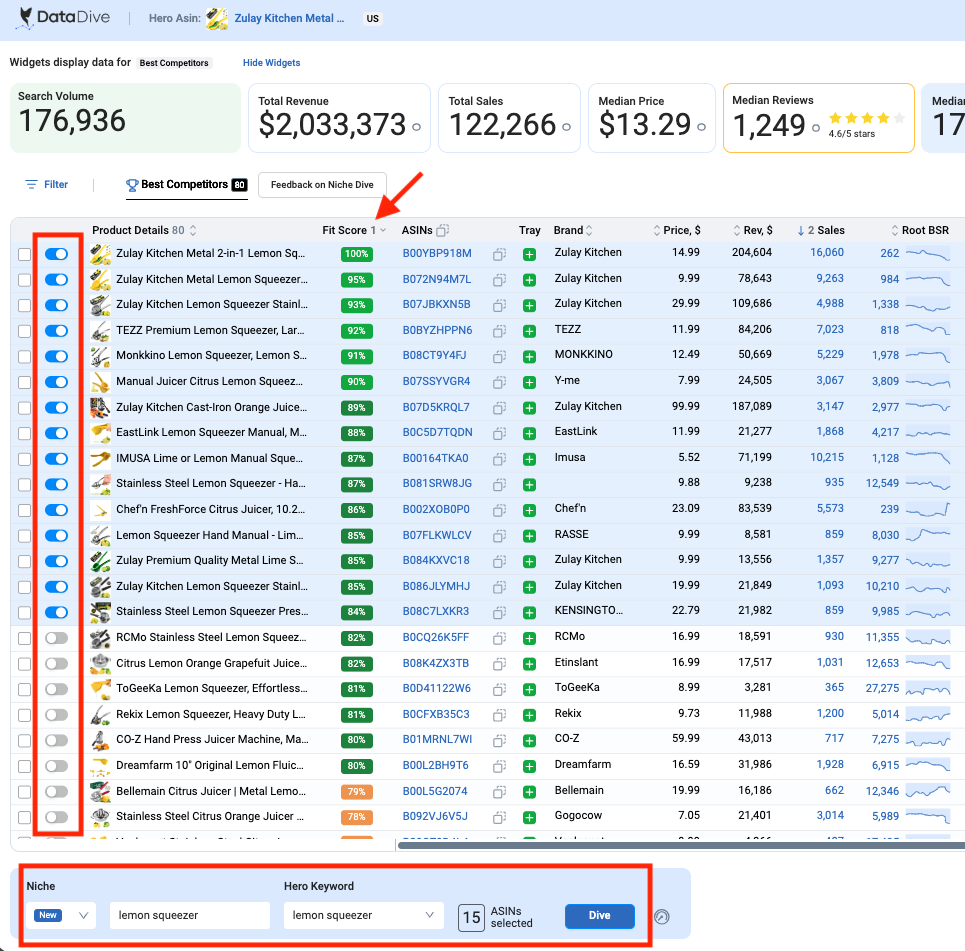
Task: Sort by Rev, $ column
Action: click(x=737, y=230)
